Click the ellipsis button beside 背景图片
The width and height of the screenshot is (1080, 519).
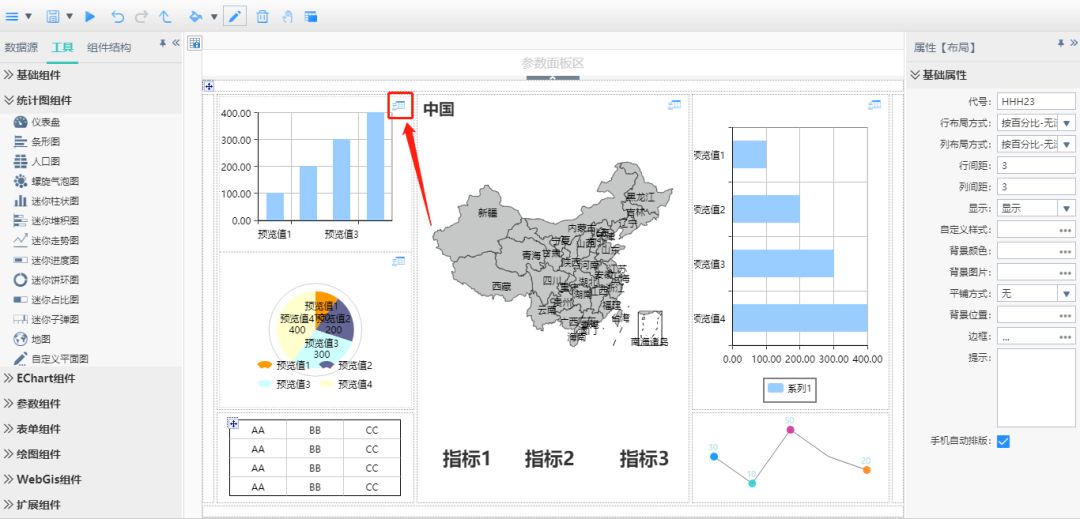pos(1065,272)
